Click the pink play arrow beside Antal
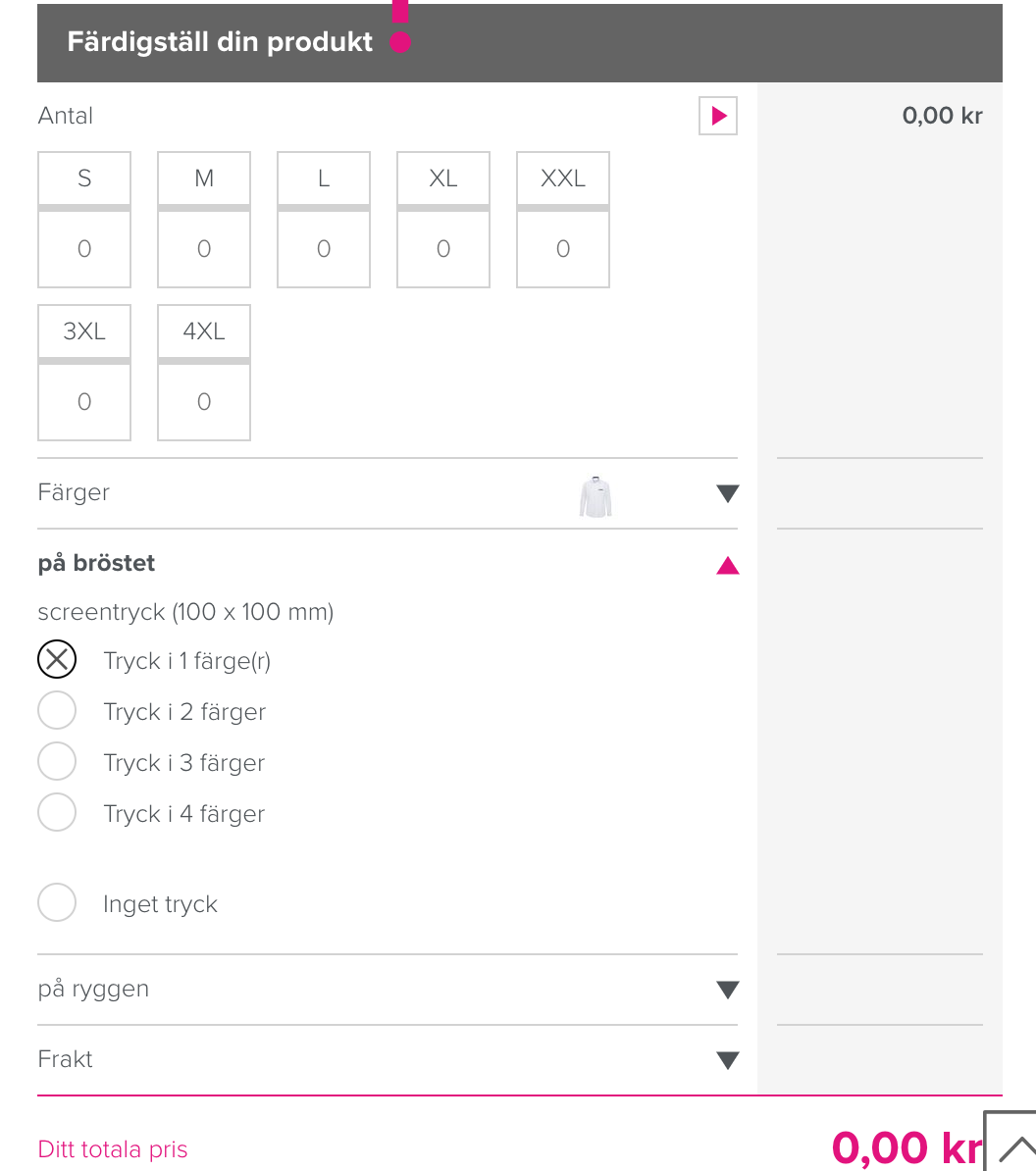Screen dimensions: 1036x1171 pyautogui.click(x=718, y=116)
